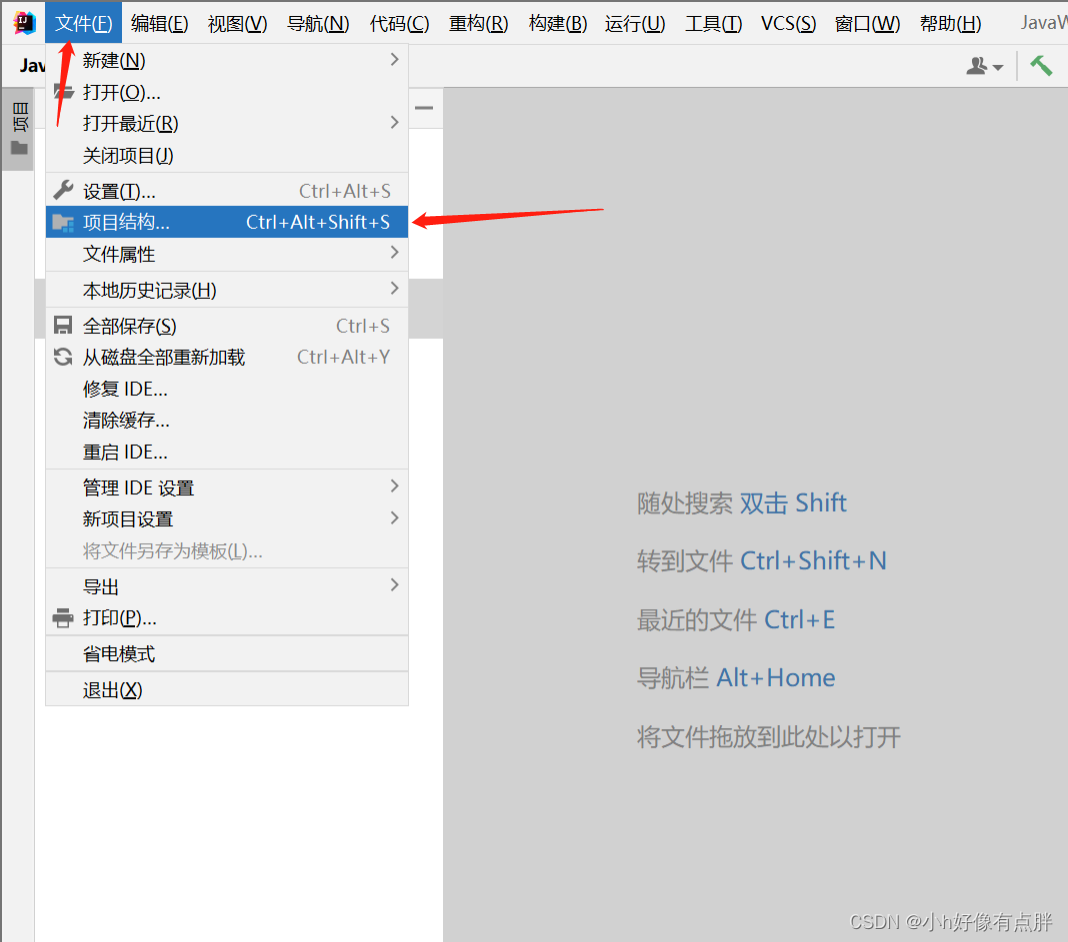
Task: Choose 打印(P)... menu entry
Action: (227, 618)
